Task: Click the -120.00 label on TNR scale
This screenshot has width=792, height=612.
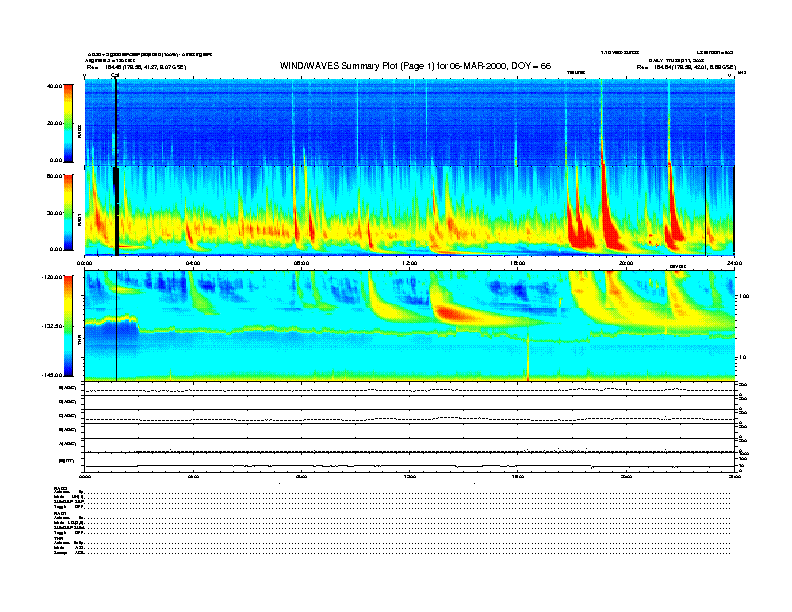Action: click(x=52, y=277)
